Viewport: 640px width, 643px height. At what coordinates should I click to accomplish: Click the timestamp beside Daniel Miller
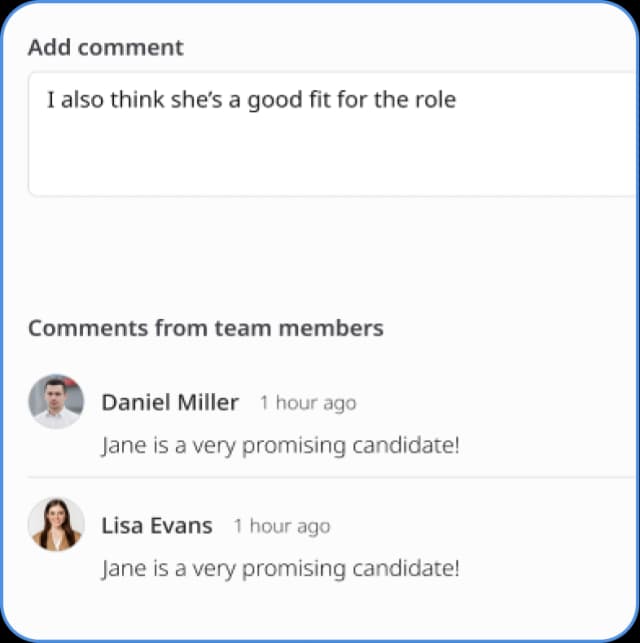pyautogui.click(x=307, y=404)
